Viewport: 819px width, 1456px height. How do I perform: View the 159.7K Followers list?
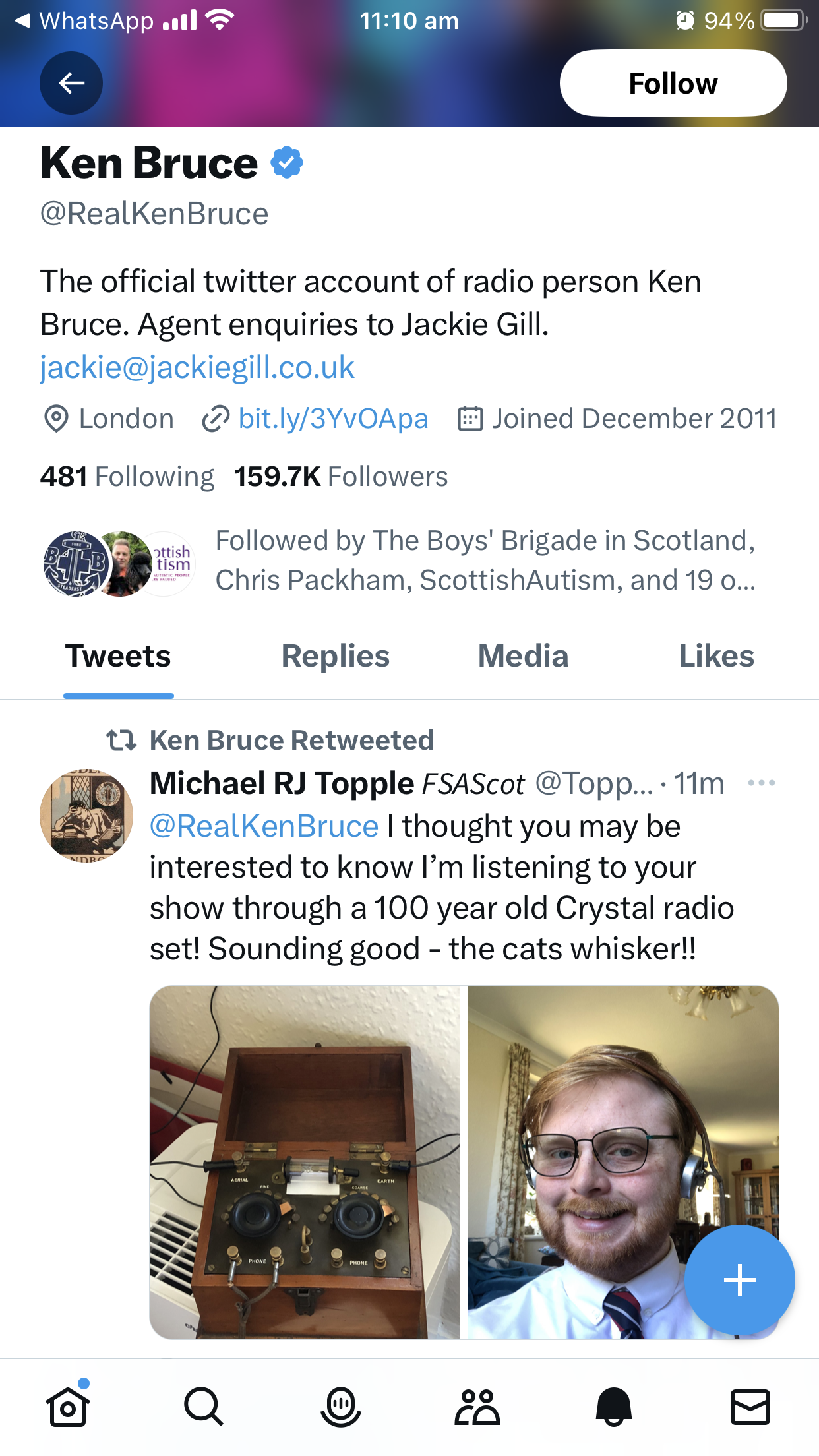341,477
